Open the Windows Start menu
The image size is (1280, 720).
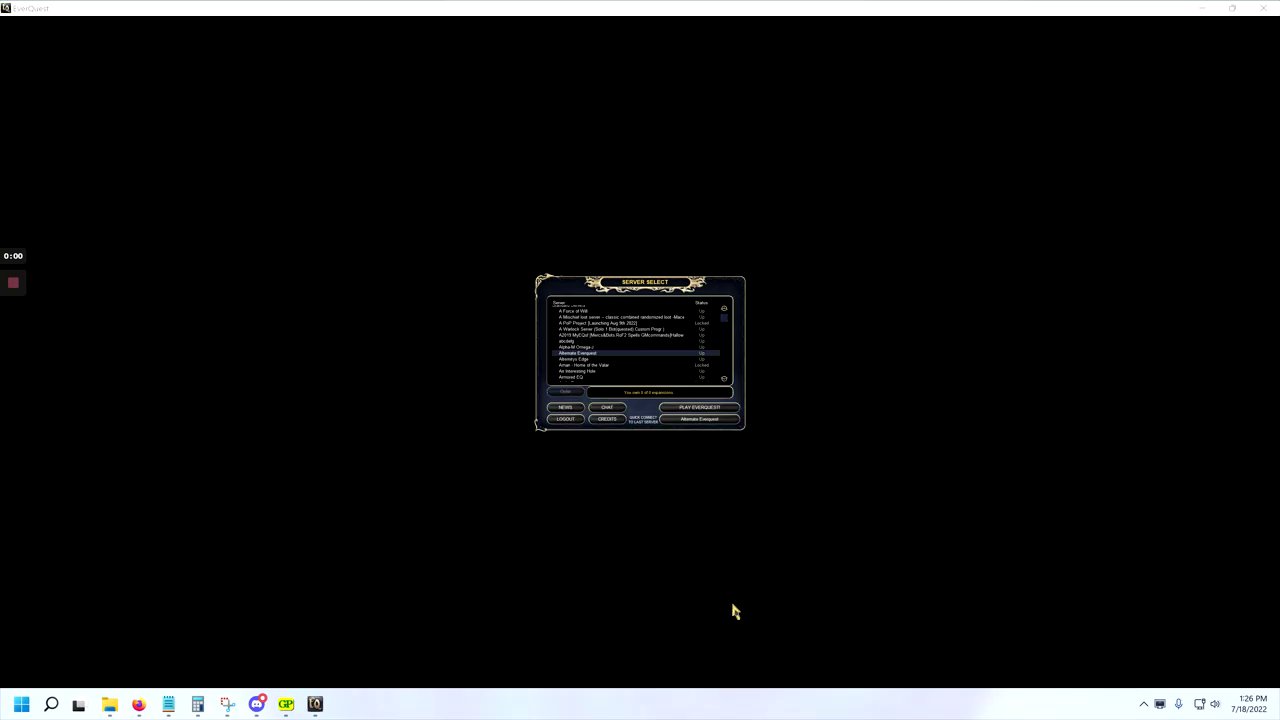pos(22,704)
